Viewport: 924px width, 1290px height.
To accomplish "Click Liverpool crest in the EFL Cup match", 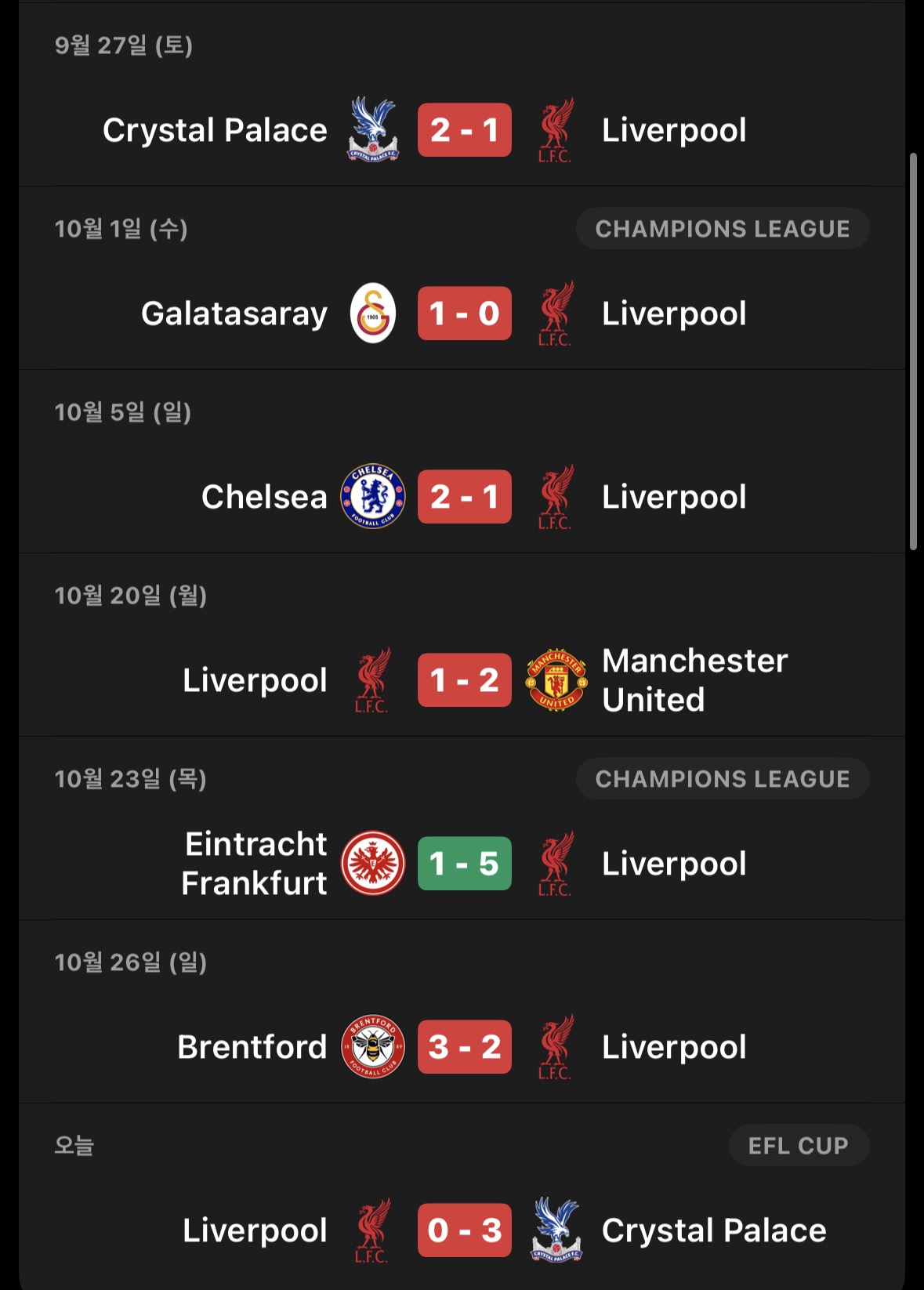I will (x=373, y=1230).
